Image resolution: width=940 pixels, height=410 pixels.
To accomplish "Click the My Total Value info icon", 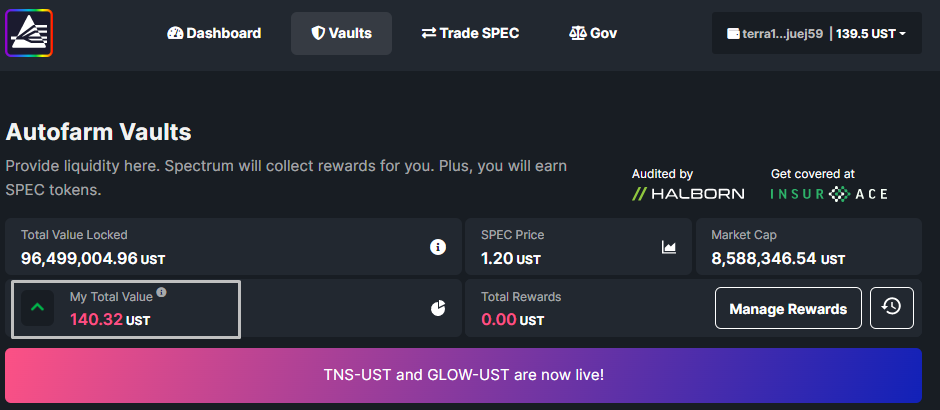I will point(162,293).
